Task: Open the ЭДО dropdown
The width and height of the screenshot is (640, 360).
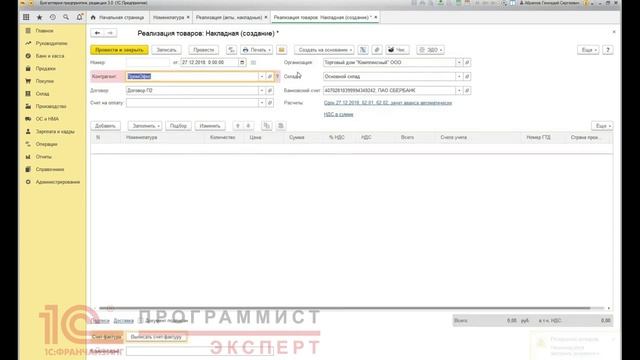Action: [431, 50]
